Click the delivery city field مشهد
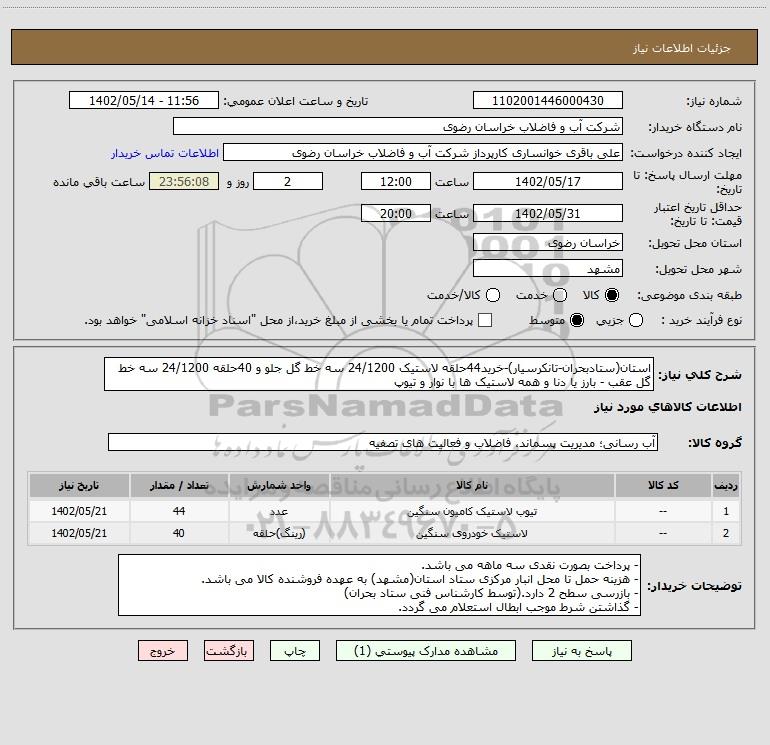 pos(548,269)
